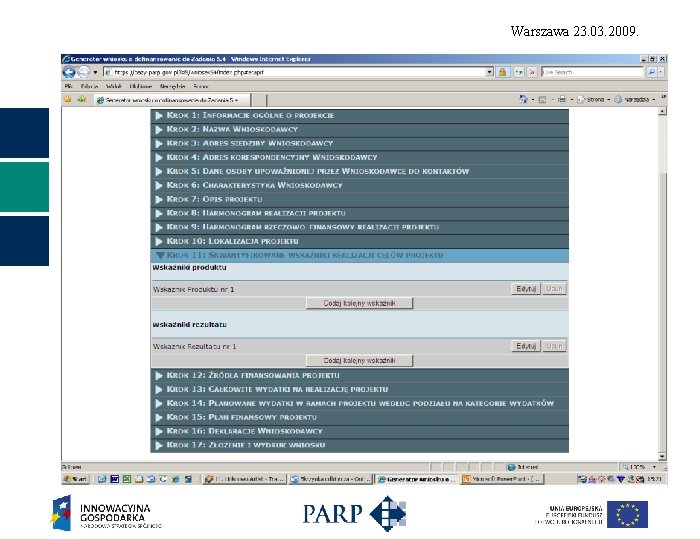Click the Home icon in the command bar
The image size is (700, 539).
[x=523, y=99]
